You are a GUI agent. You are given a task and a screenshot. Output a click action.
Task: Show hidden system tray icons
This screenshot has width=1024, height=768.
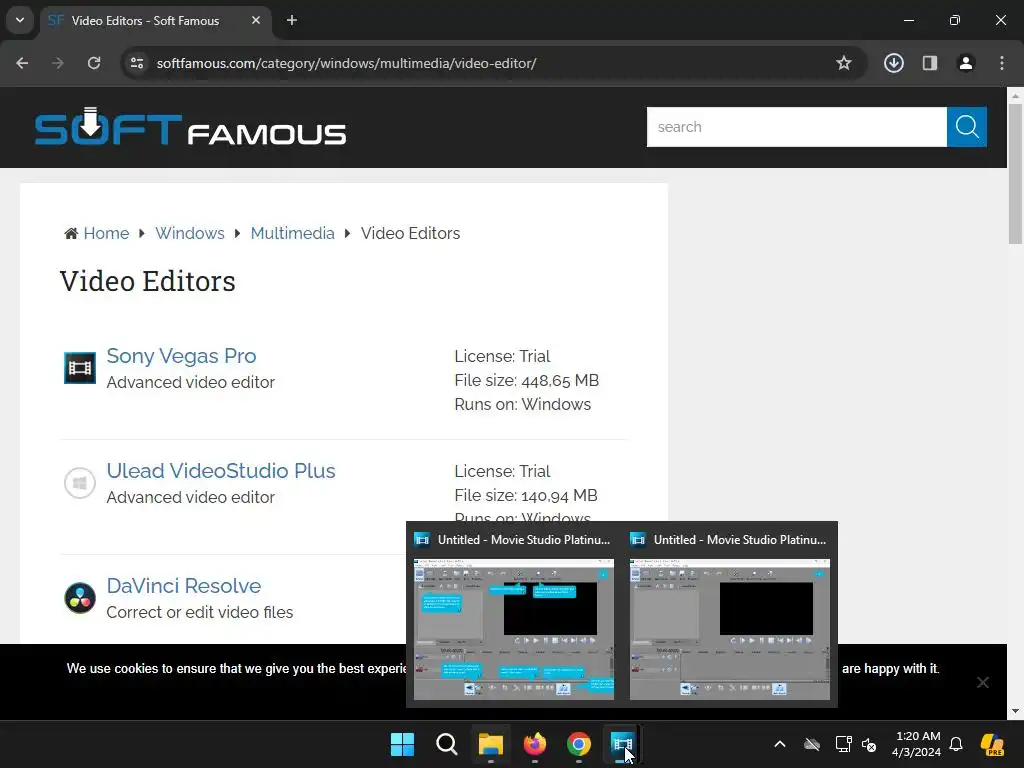pyautogui.click(x=780, y=744)
